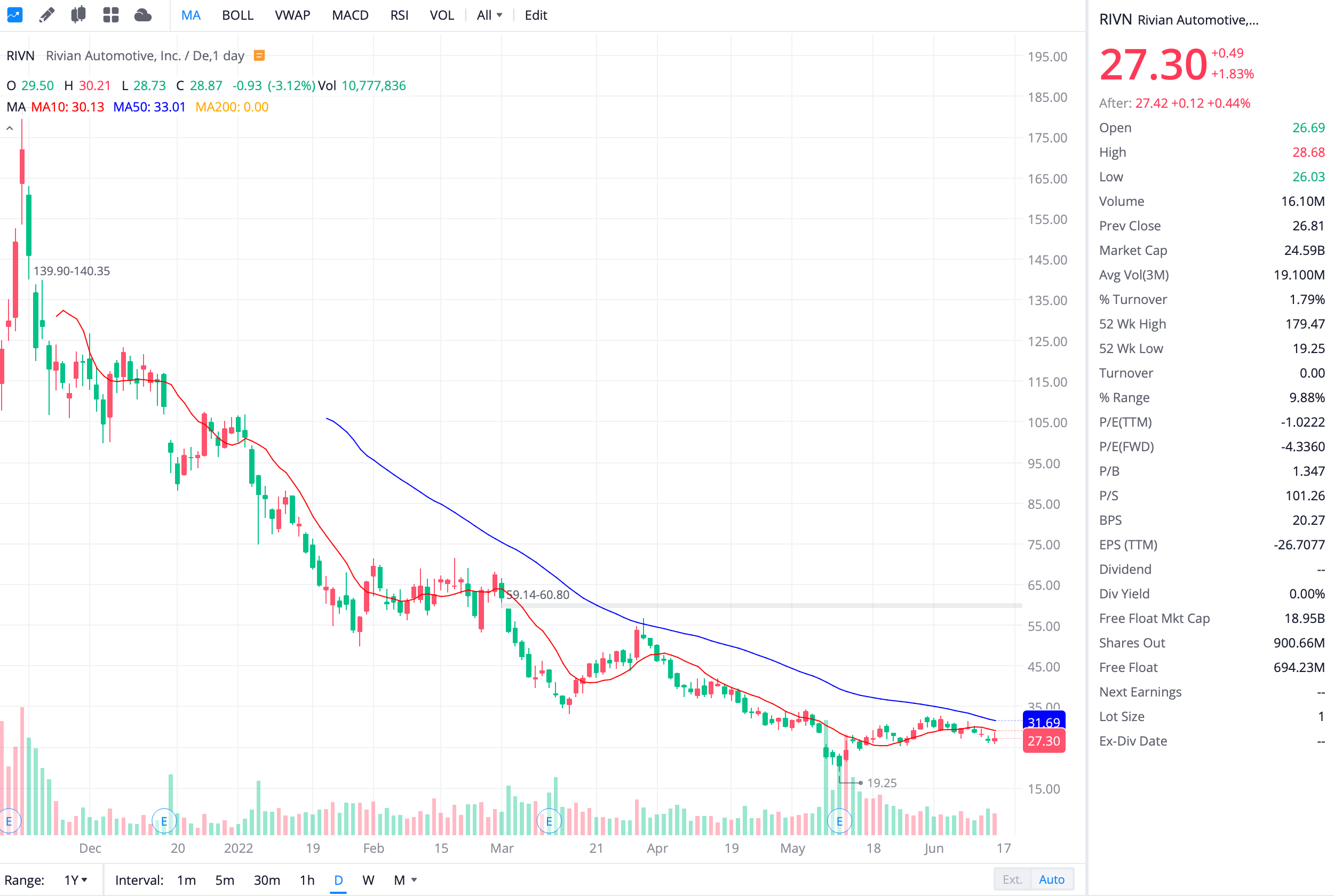Click the P/E(TTM) -1.0222 value
Image resolution: width=1334 pixels, height=896 pixels.
point(1303,422)
